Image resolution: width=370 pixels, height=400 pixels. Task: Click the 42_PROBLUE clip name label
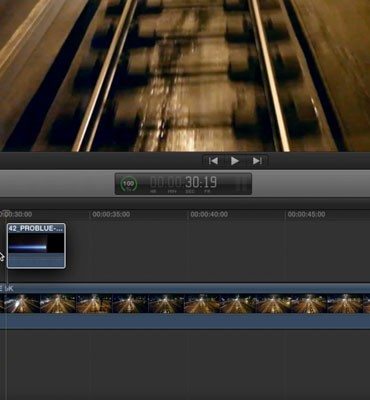point(36,228)
